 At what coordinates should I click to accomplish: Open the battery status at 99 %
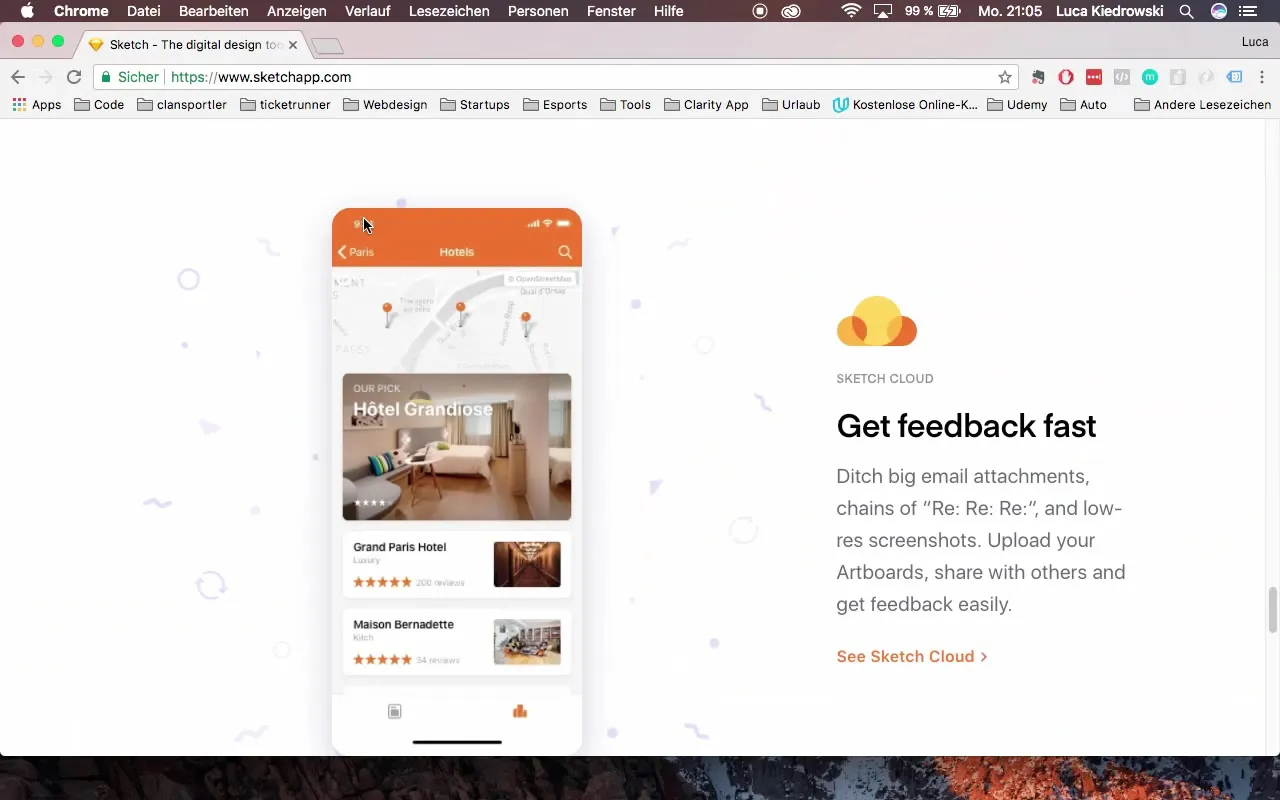933,11
